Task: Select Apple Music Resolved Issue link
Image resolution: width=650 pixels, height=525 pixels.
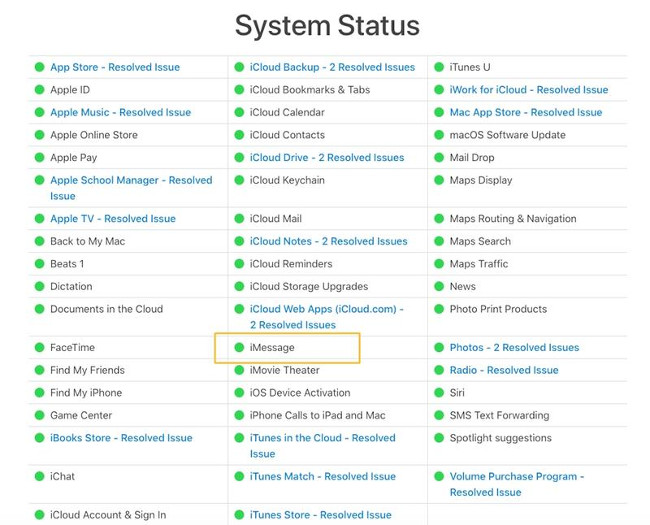Action: [120, 113]
